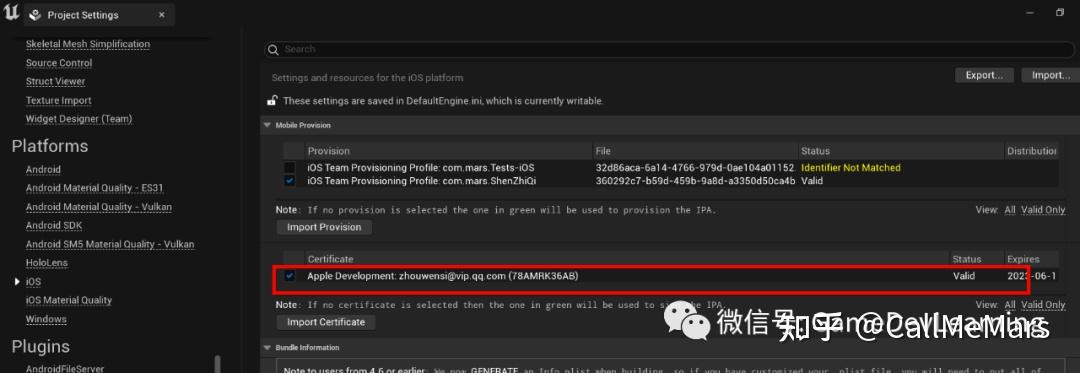Viewport: 1080px width, 373px height.
Task: Open Skeletal Mesh Simplification settings
Action: pos(87,44)
